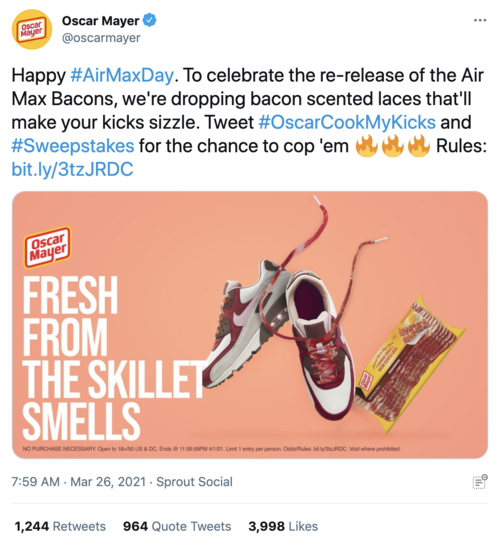Click the Oscar Mayer logo in image
This screenshot has height=545, width=500.
tap(48, 247)
